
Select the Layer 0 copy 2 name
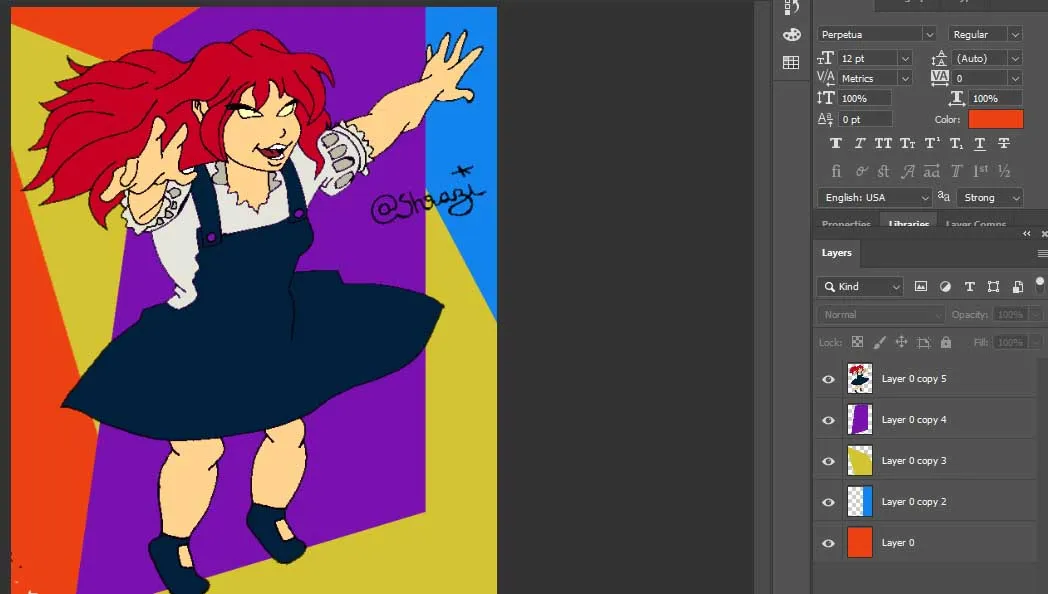[x=914, y=502]
